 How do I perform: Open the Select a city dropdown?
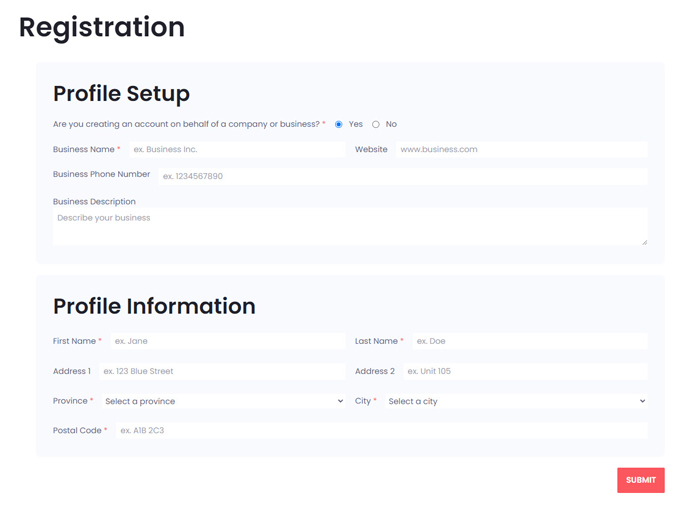click(x=516, y=401)
